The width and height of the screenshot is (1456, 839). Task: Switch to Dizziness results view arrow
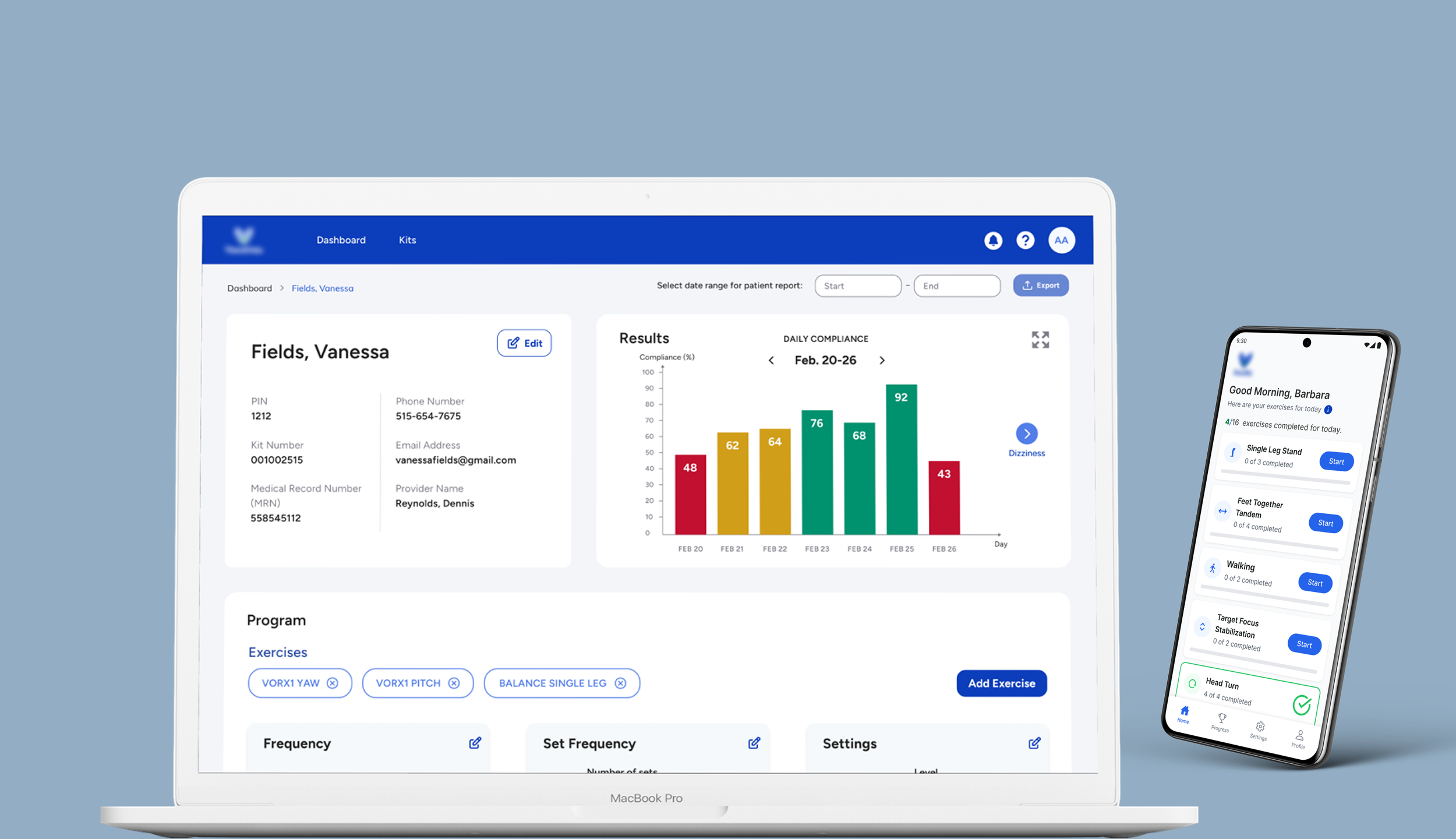(1026, 433)
